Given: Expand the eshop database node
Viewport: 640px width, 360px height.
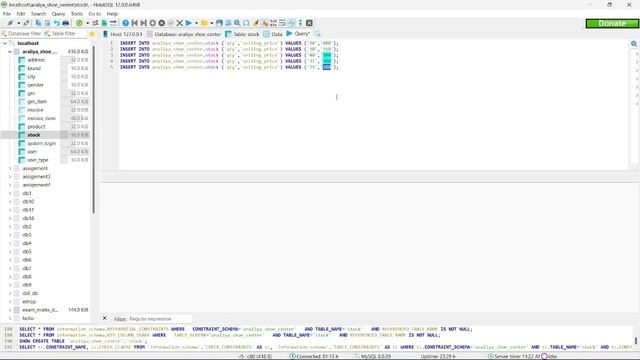Looking at the screenshot, I should (x=10, y=302).
